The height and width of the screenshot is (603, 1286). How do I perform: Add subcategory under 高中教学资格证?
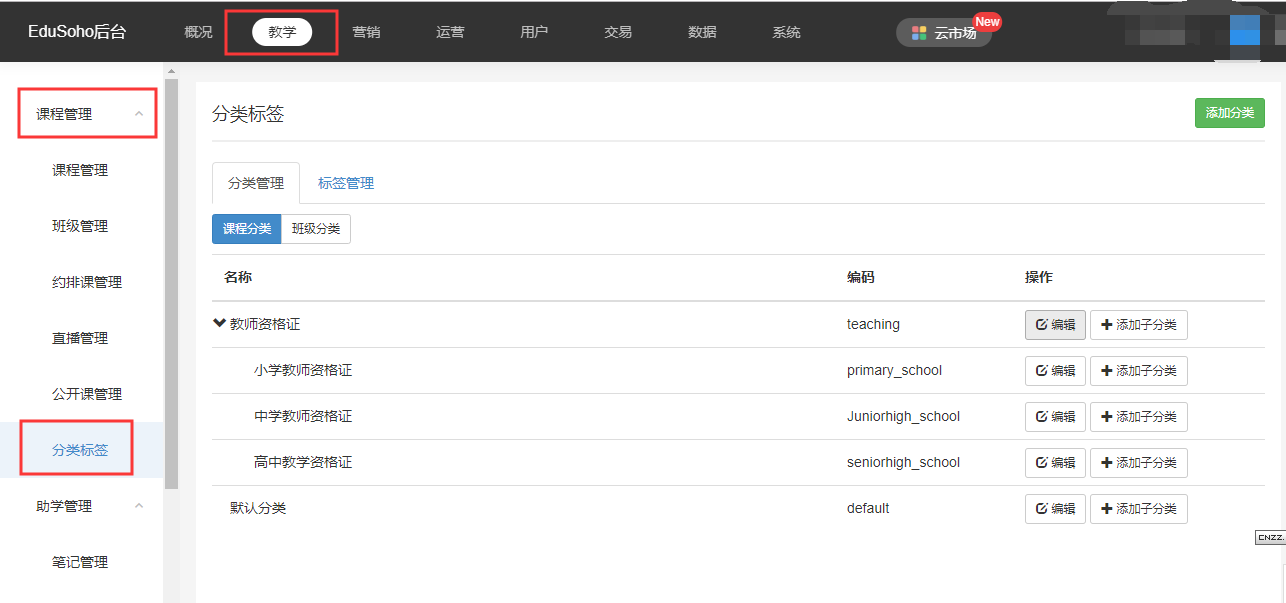[1138, 463]
